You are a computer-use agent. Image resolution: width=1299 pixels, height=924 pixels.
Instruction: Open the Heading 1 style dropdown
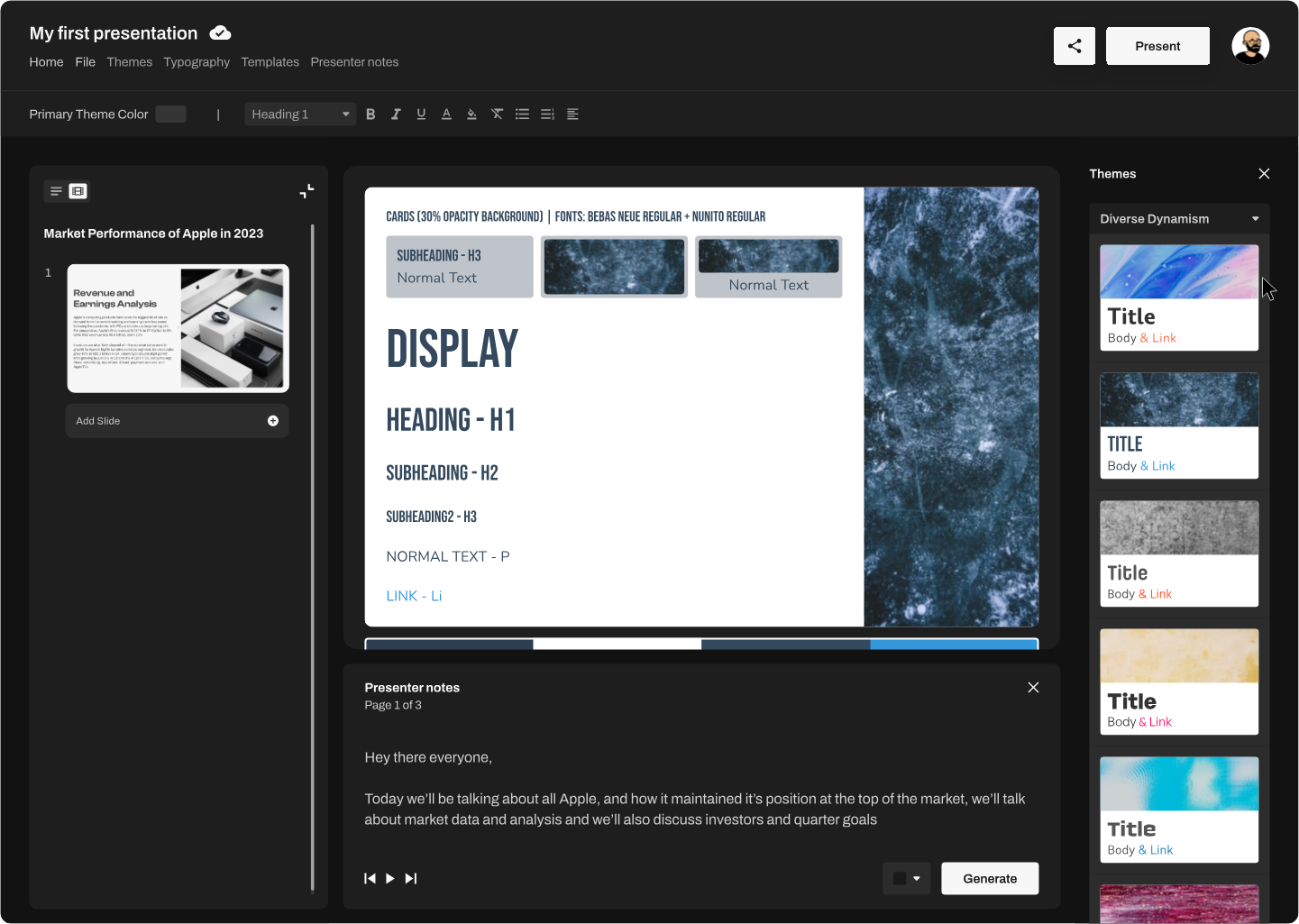[x=300, y=114]
